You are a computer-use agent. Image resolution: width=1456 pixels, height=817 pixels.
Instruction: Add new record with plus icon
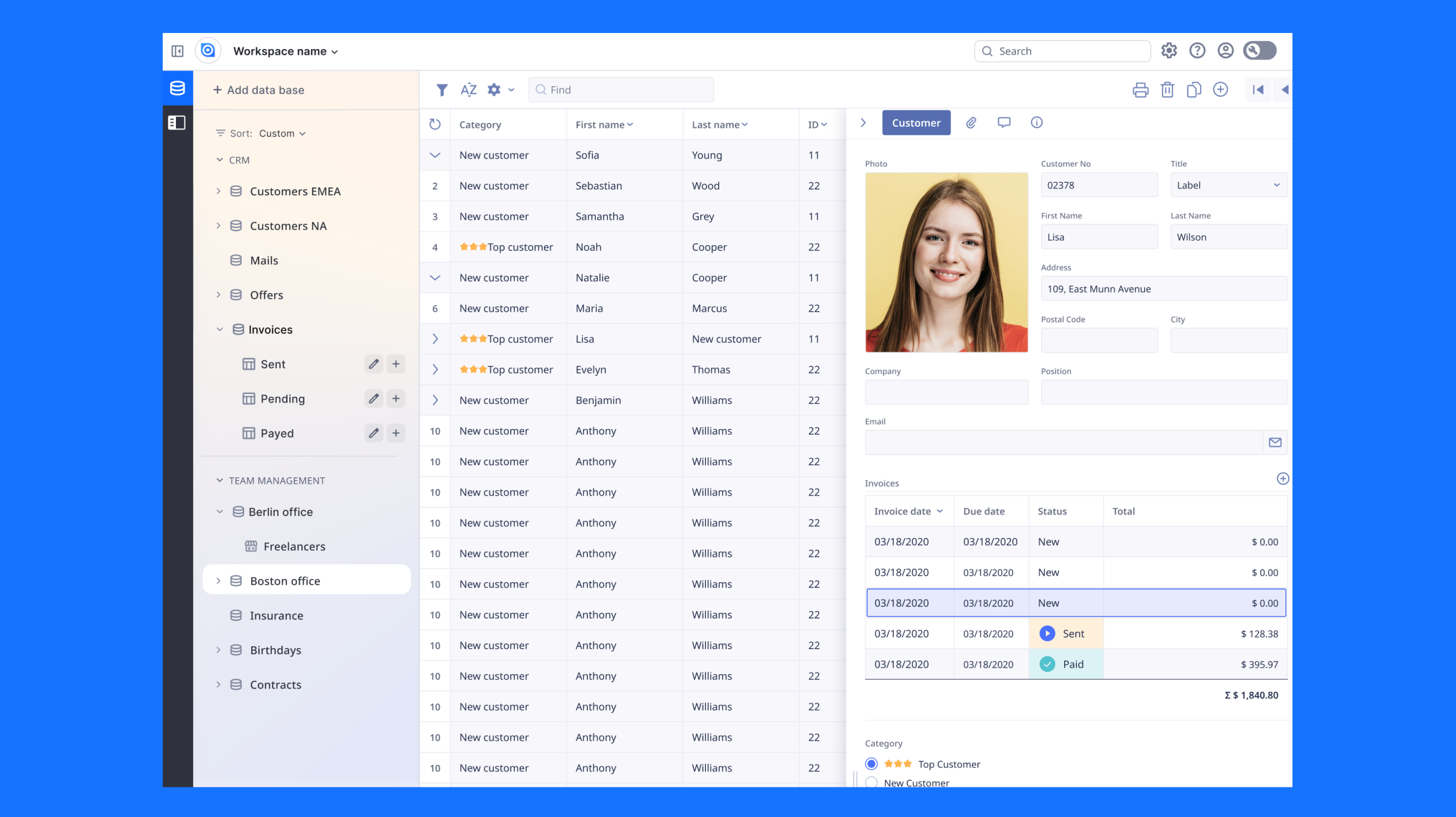click(1220, 90)
